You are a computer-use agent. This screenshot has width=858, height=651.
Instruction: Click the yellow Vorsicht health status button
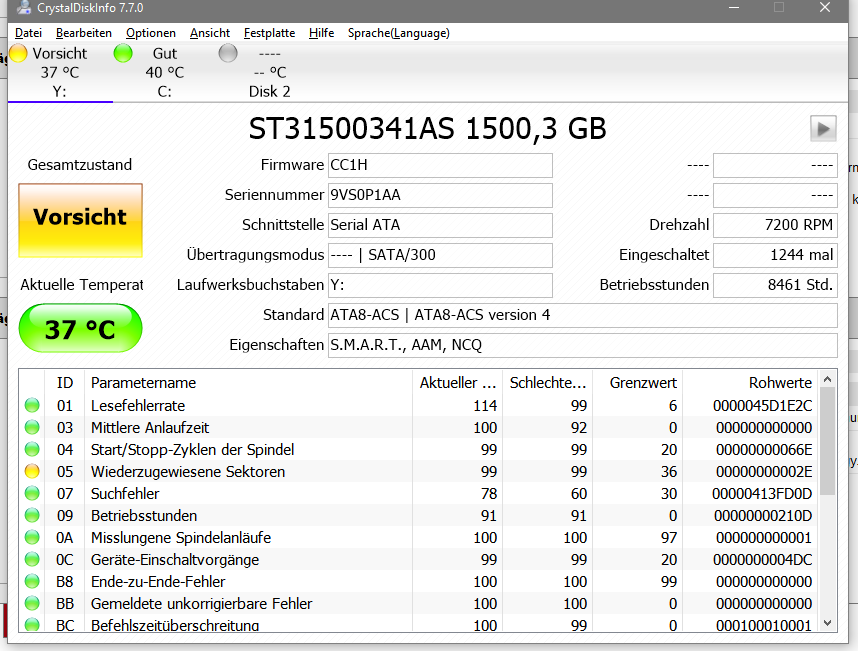tap(80, 220)
